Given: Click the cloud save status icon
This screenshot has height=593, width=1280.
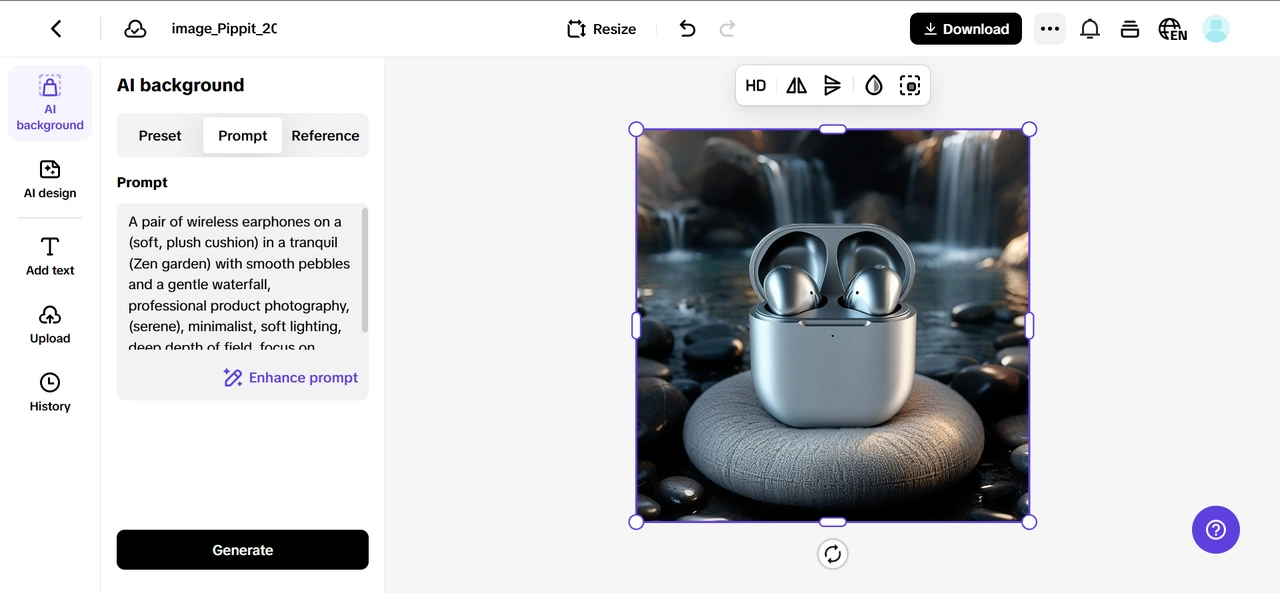Looking at the screenshot, I should pyautogui.click(x=135, y=29).
